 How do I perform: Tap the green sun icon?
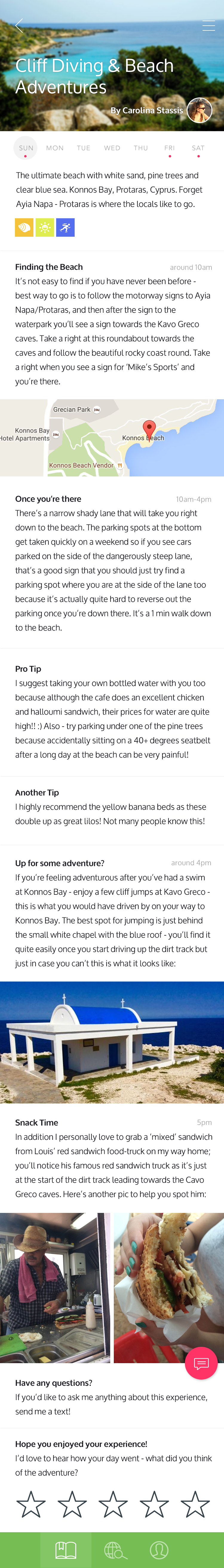[x=45, y=228]
